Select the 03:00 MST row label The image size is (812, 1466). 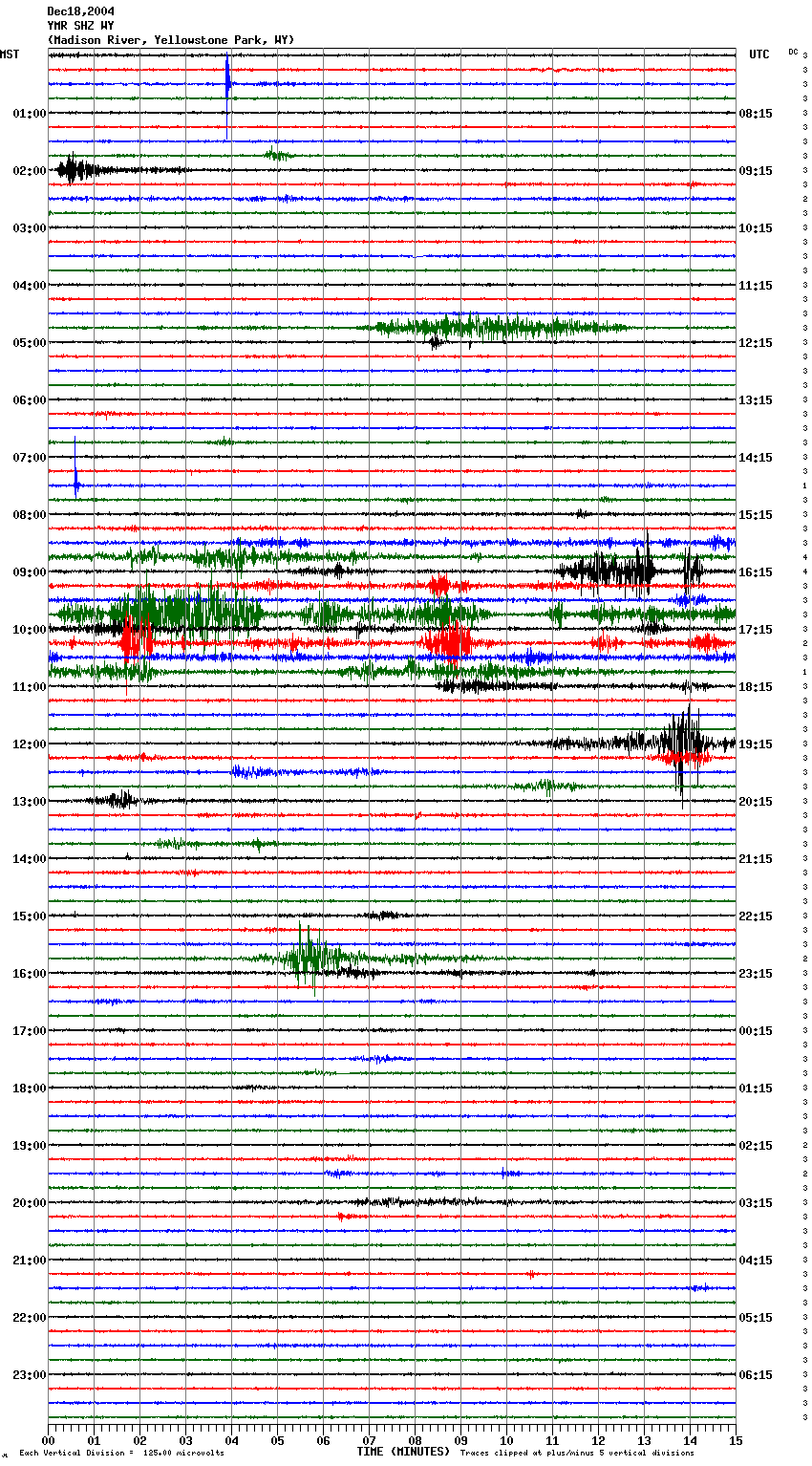click(x=30, y=228)
